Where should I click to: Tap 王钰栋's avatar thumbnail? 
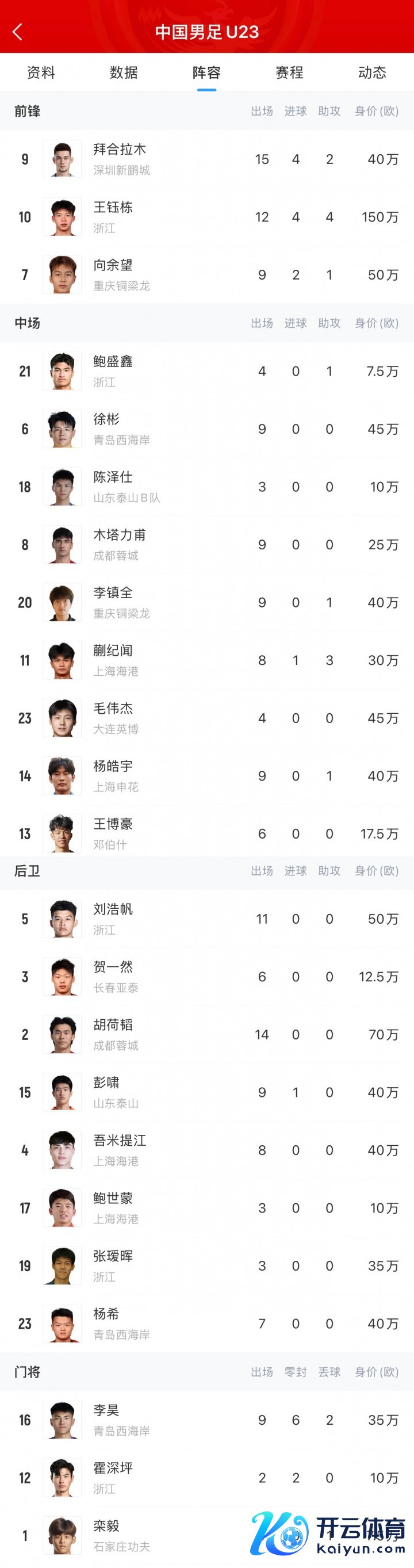point(62,217)
